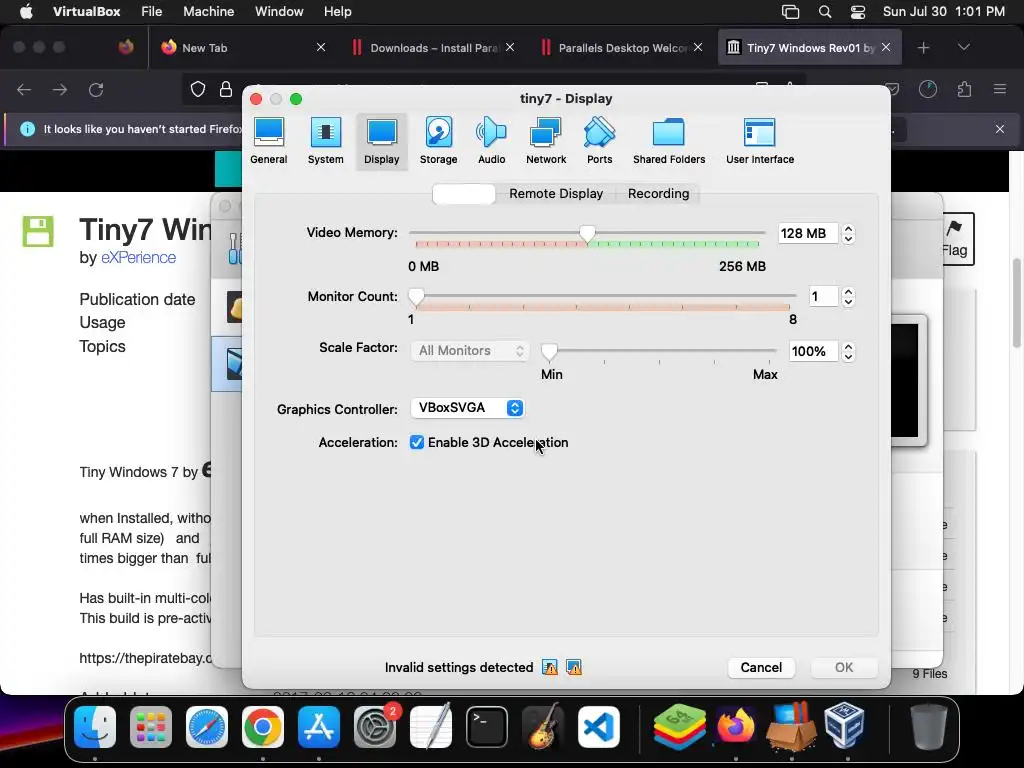Open the Machine menu in menu bar
The image size is (1024, 768).
tap(208, 12)
